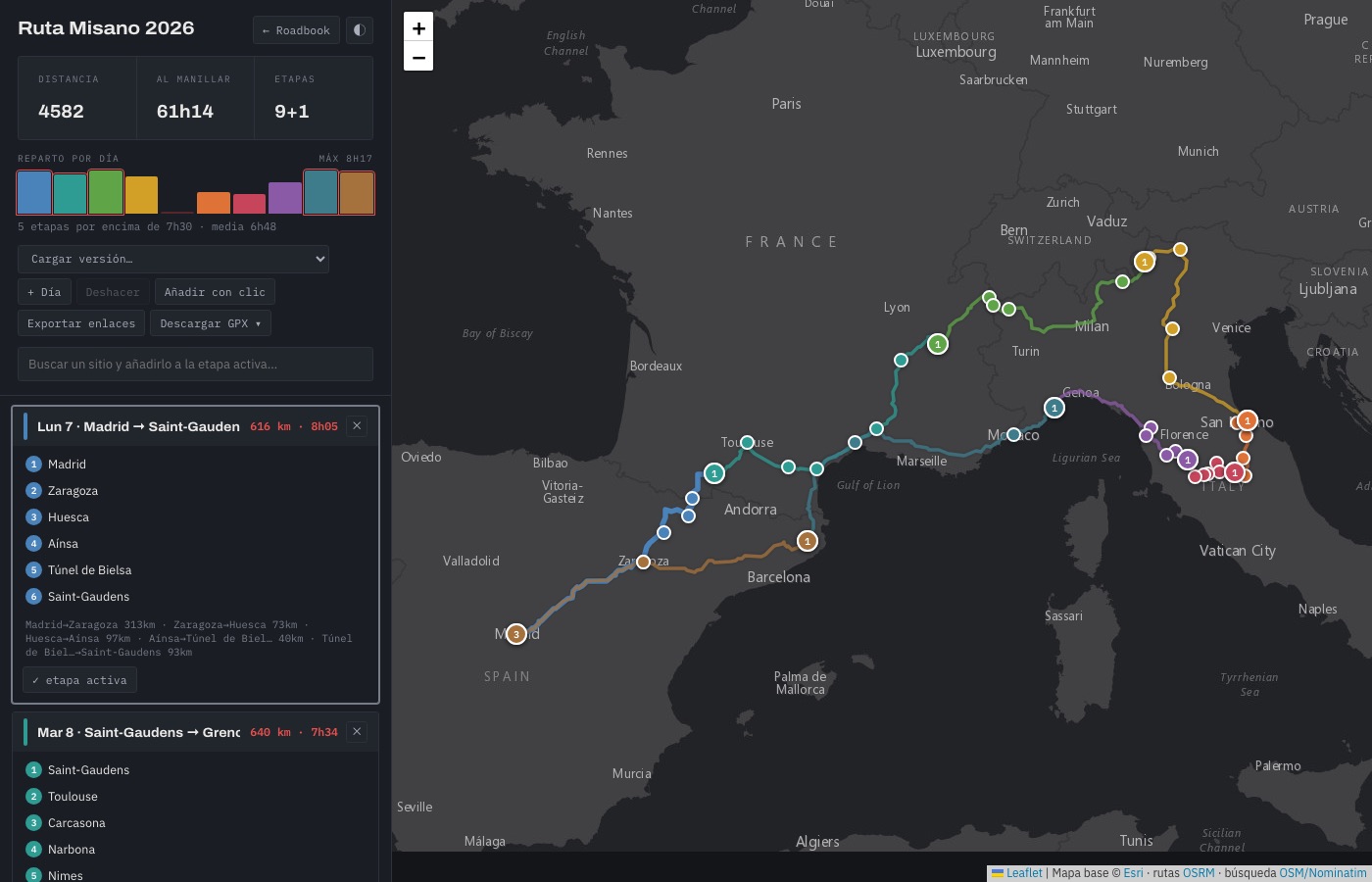Screen dimensions: 1372x882
Task: Toggle the dark/light theme icon
Action: tap(360, 30)
